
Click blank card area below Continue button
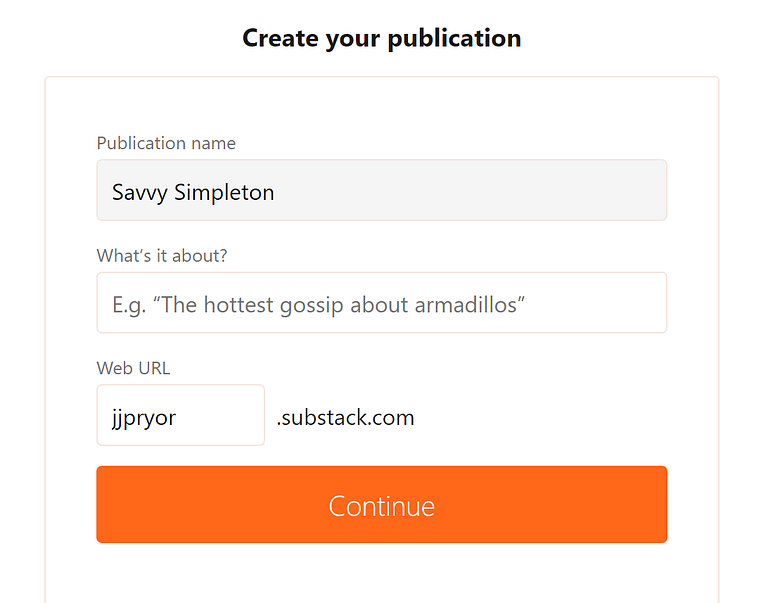click(x=381, y=575)
